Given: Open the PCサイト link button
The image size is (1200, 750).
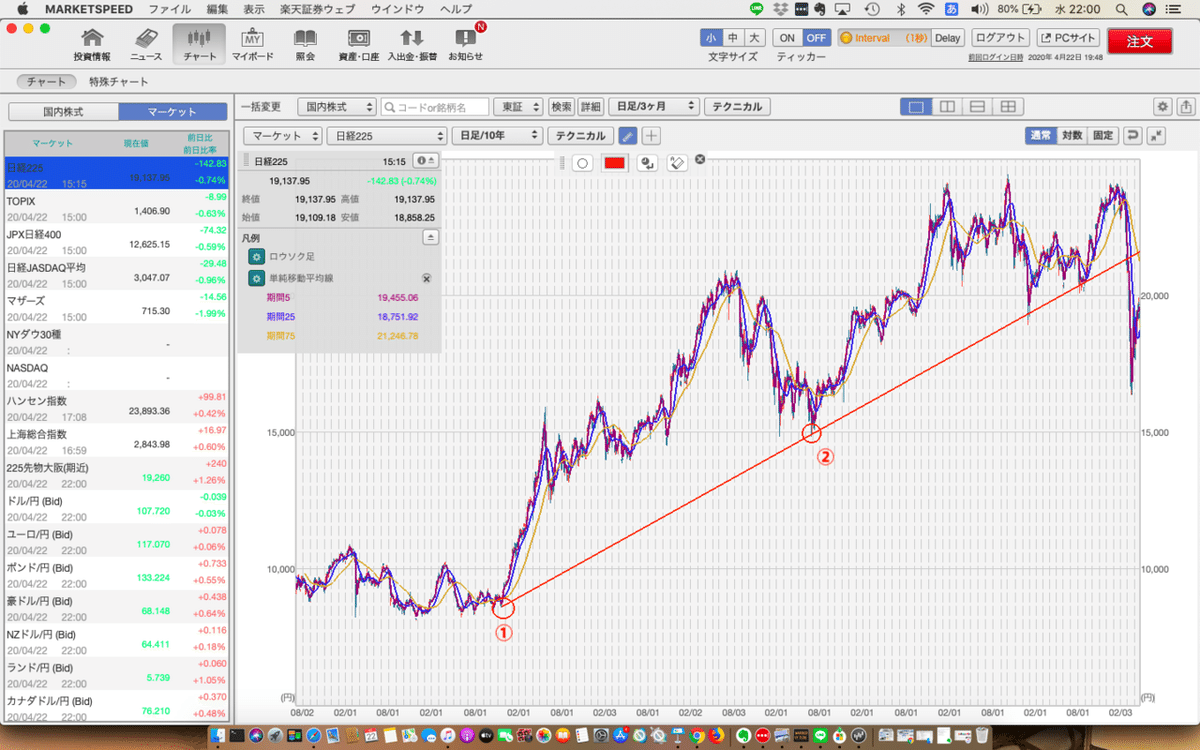Looking at the screenshot, I should click(1067, 37).
